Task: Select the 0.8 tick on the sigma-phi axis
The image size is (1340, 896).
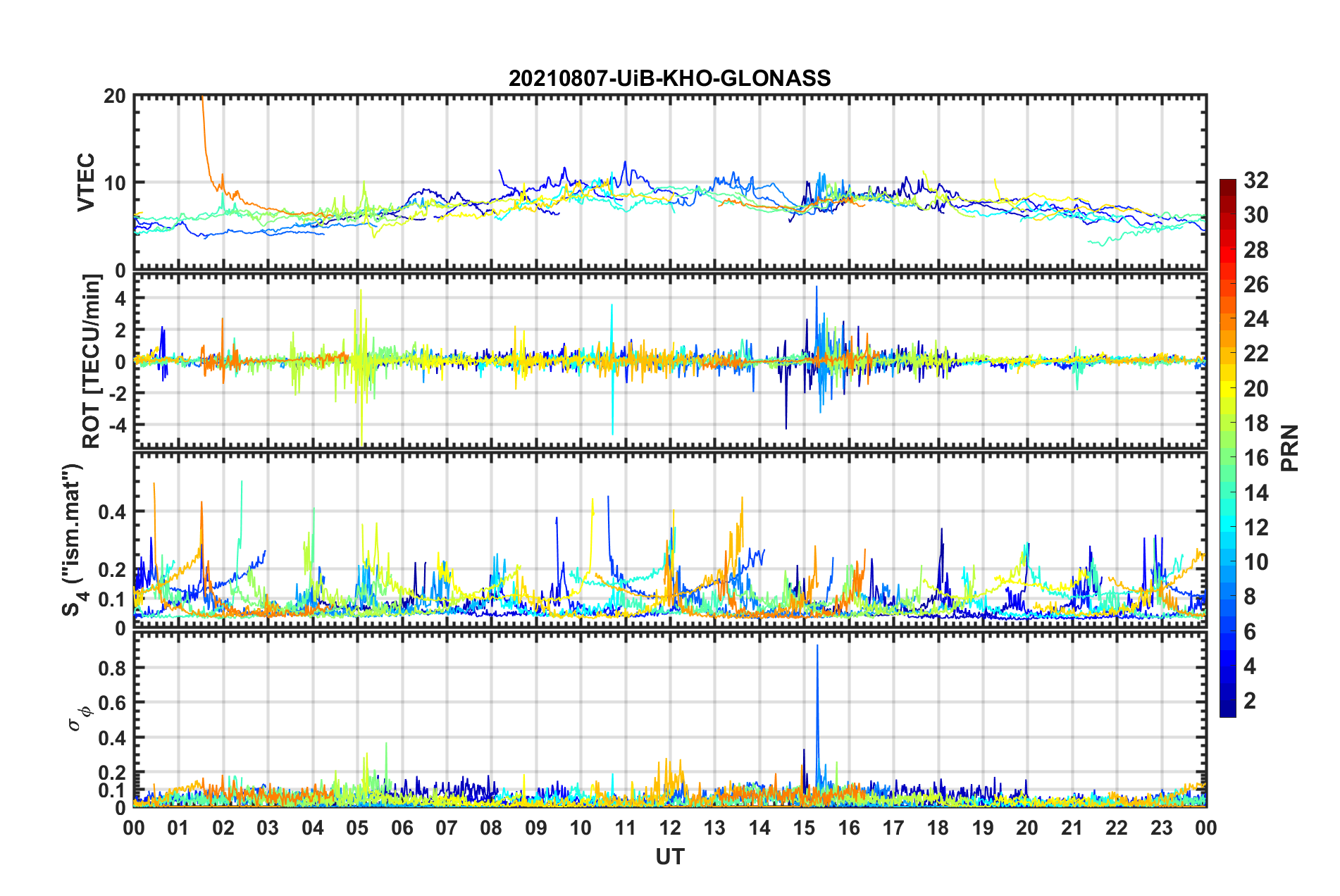Action: coord(113,668)
